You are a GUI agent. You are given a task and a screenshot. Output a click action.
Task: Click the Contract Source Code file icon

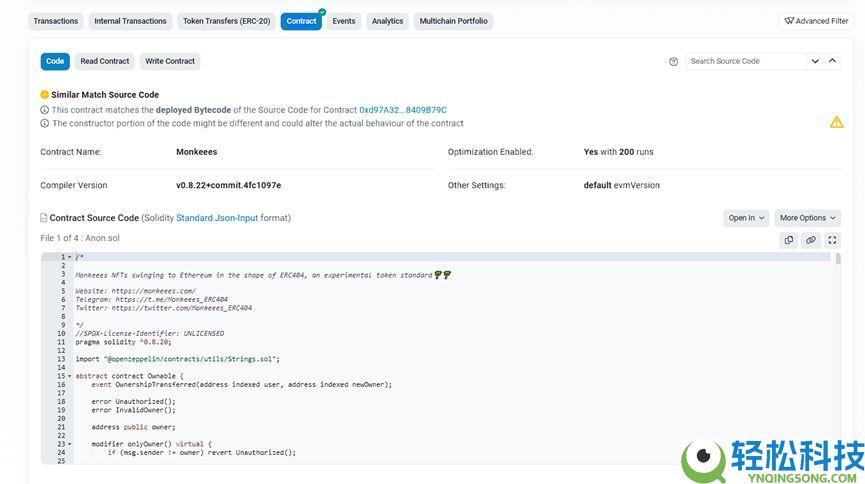pos(44,218)
